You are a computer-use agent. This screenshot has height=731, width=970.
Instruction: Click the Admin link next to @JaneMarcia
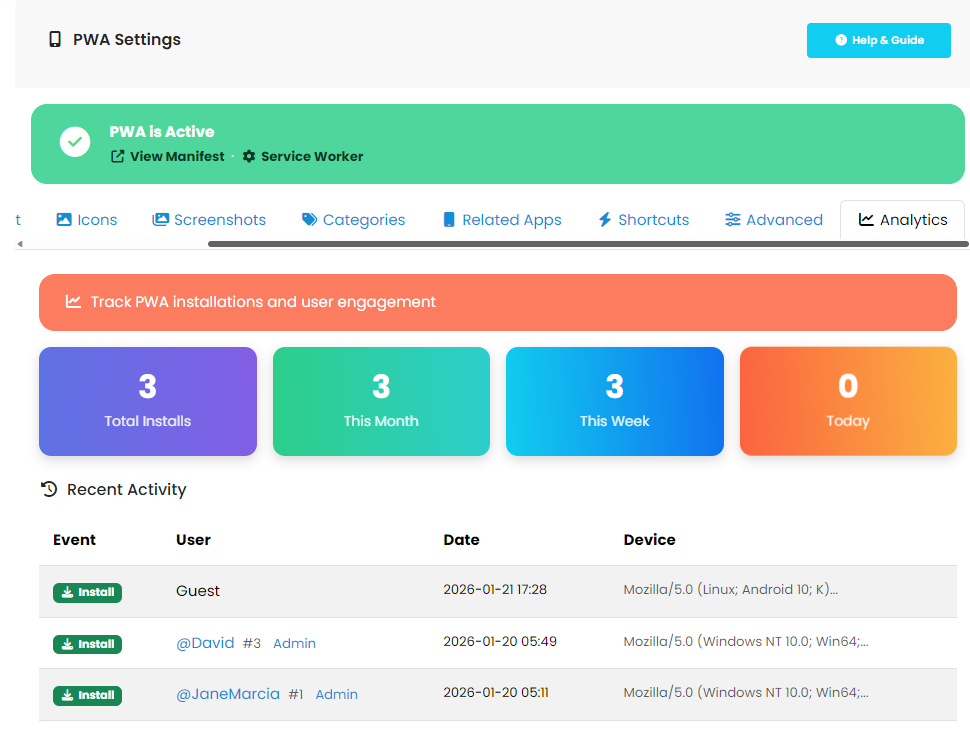[x=336, y=694]
